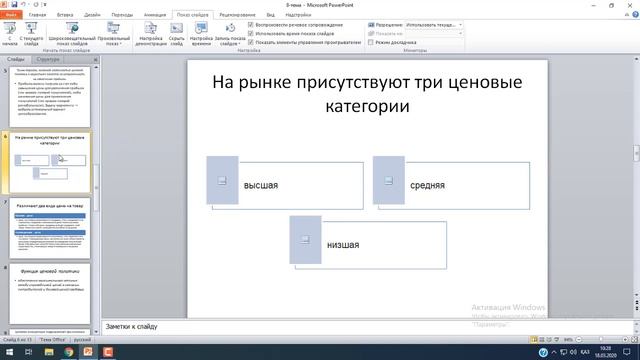640x360 pixels.
Task: Toggle Play Narrations checkbox (Воспроизвести речевое сопровождение)
Action: point(251,25)
